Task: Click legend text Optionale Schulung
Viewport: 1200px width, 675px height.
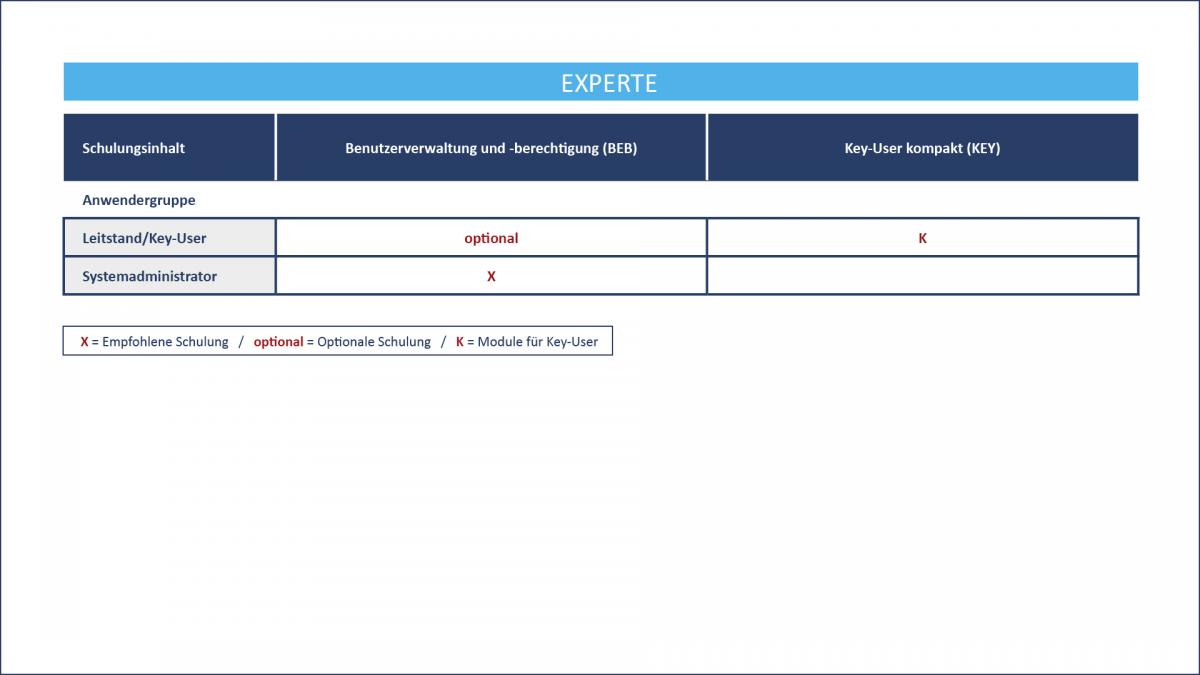Action: pos(374,342)
